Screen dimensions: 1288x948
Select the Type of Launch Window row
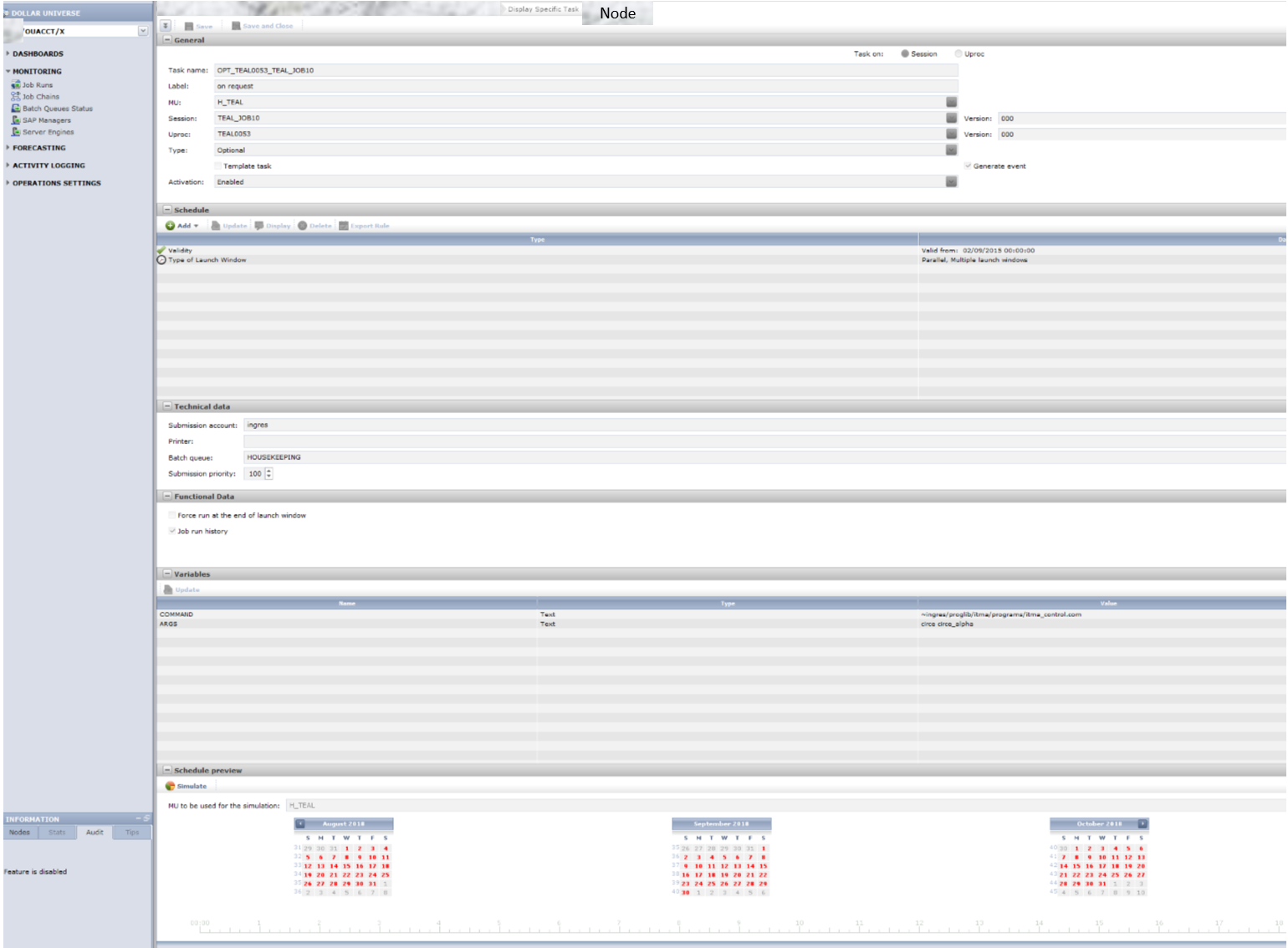click(207, 260)
